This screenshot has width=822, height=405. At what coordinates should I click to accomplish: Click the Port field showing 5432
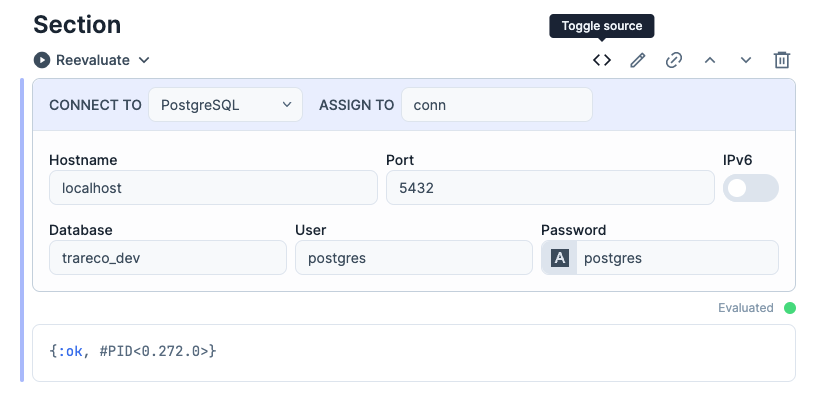click(550, 187)
